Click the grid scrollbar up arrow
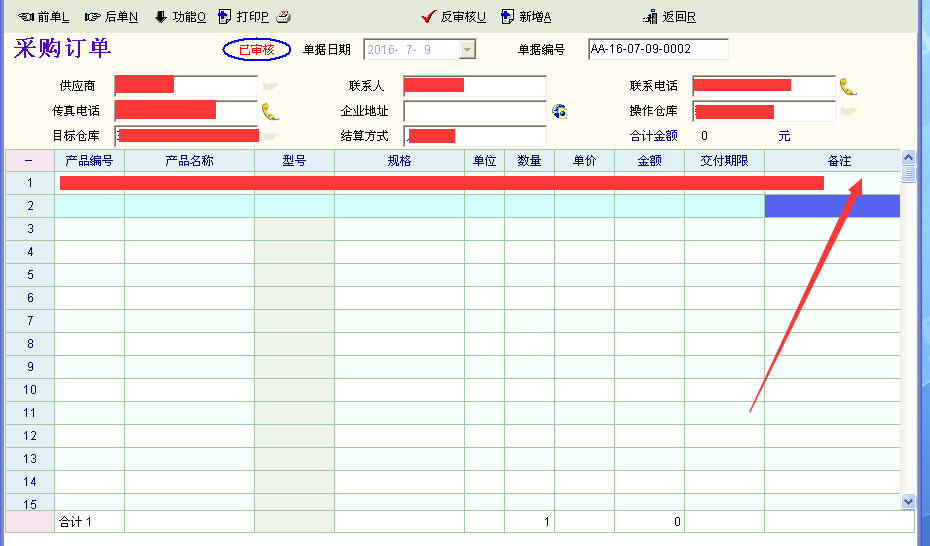The width and height of the screenshot is (930, 546). (x=908, y=157)
